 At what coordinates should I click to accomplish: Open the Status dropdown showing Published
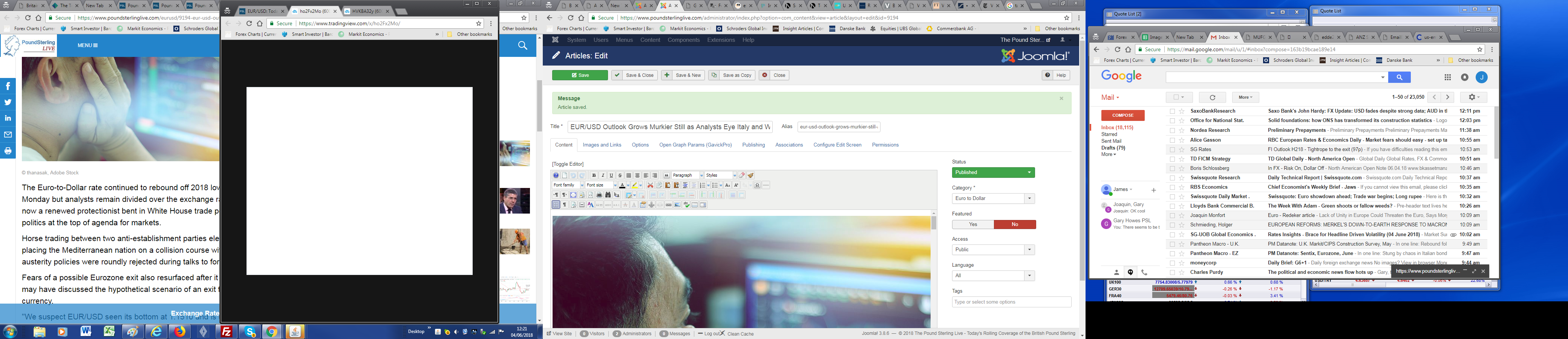coord(993,172)
